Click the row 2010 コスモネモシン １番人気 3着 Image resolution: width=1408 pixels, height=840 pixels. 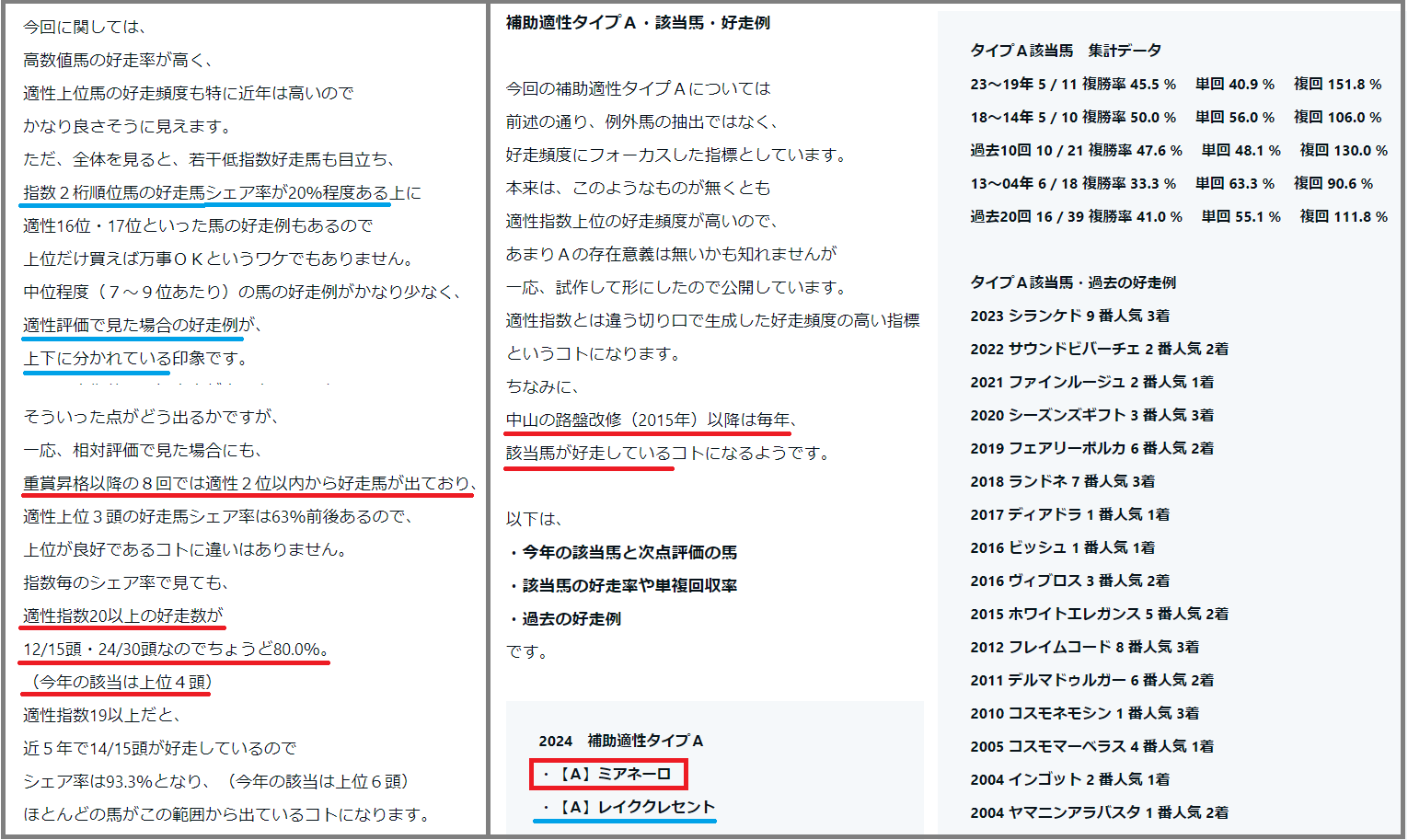pyautogui.click(x=1085, y=713)
